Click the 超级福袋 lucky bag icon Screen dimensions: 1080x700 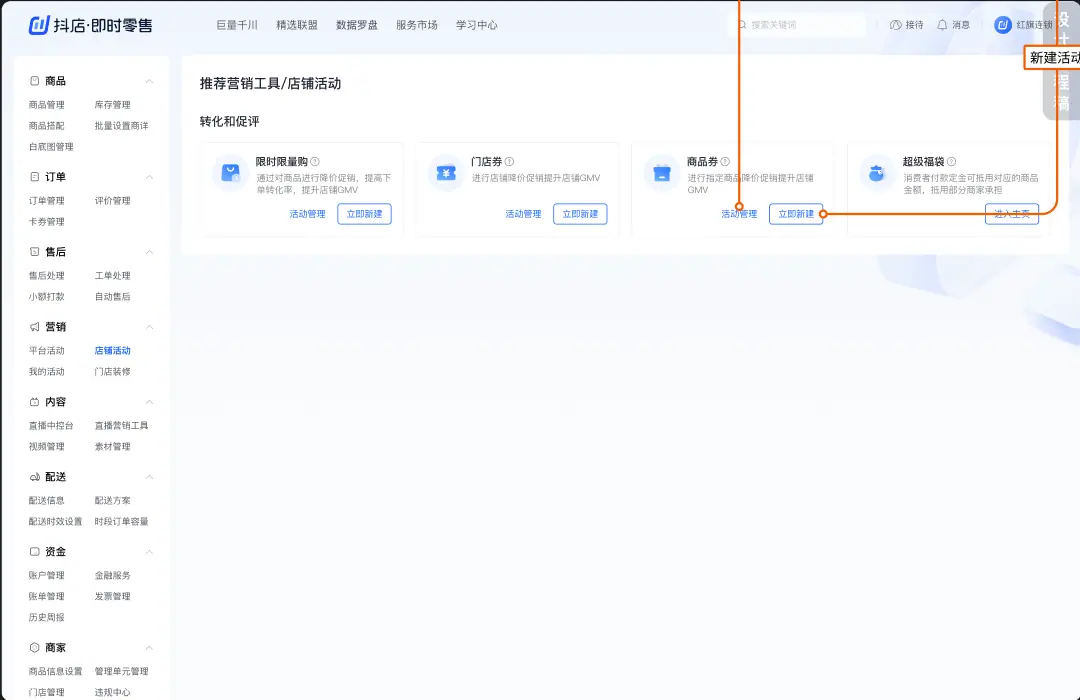pos(877,173)
